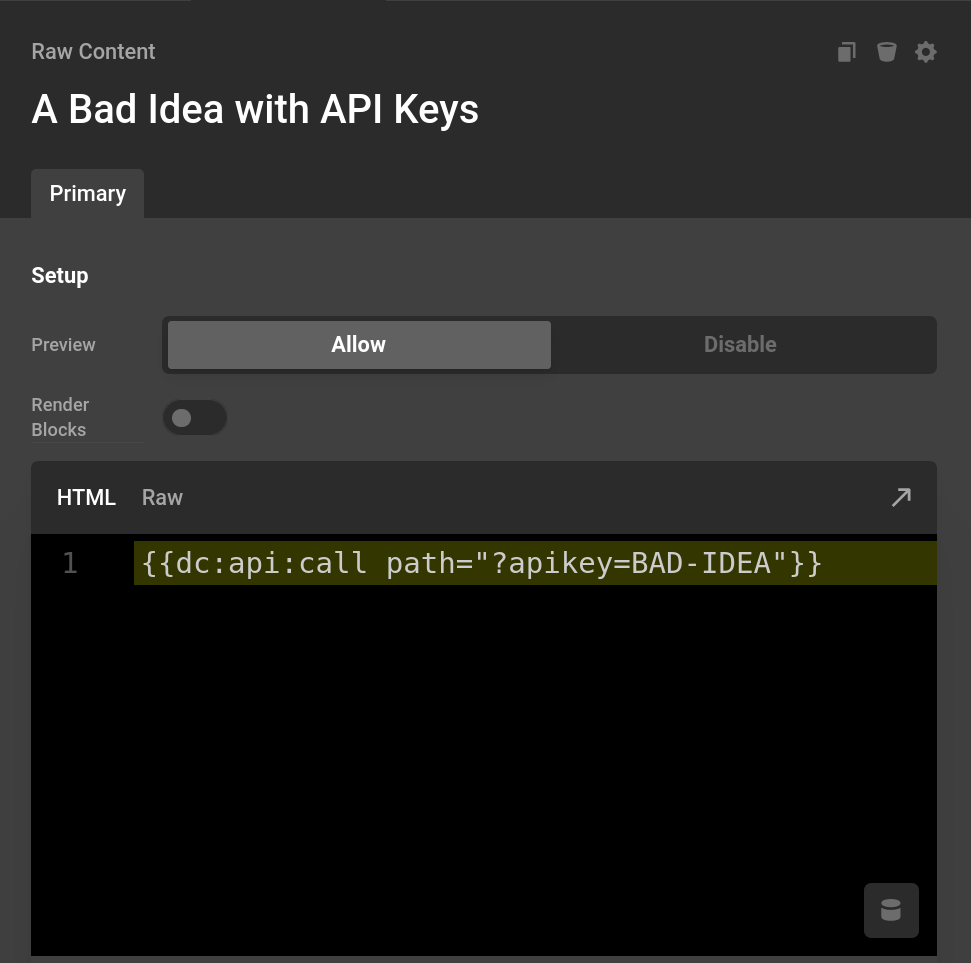Click the Raw Content label

[x=93, y=51]
